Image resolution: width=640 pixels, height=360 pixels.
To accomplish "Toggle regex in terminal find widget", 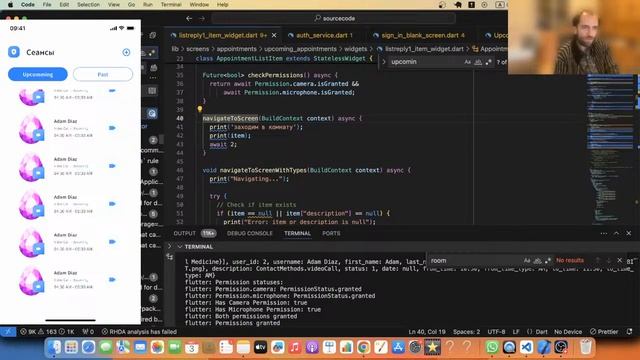I will (x=548, y=260).
